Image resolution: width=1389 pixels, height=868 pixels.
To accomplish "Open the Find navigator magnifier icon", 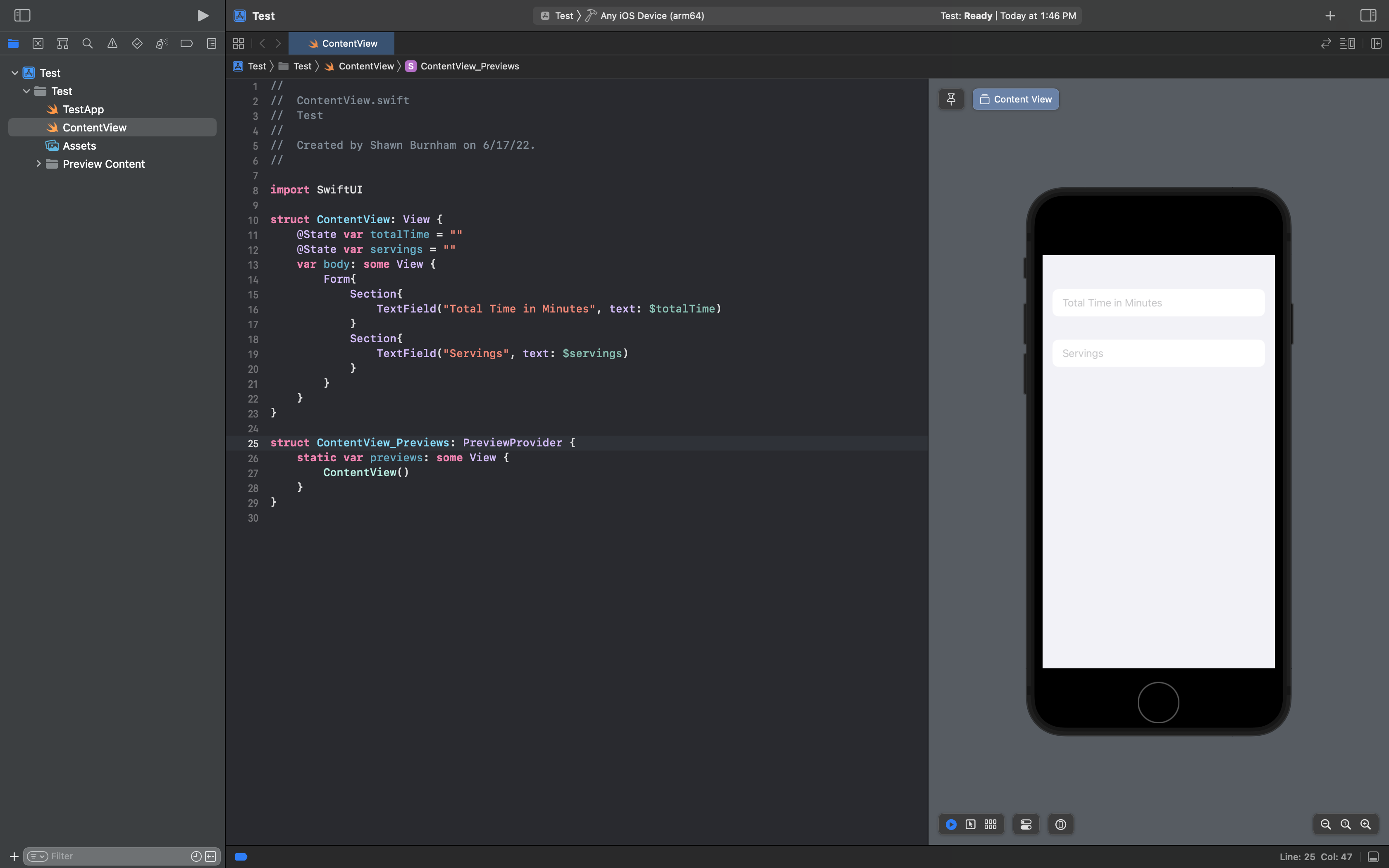I will point(87,44).
